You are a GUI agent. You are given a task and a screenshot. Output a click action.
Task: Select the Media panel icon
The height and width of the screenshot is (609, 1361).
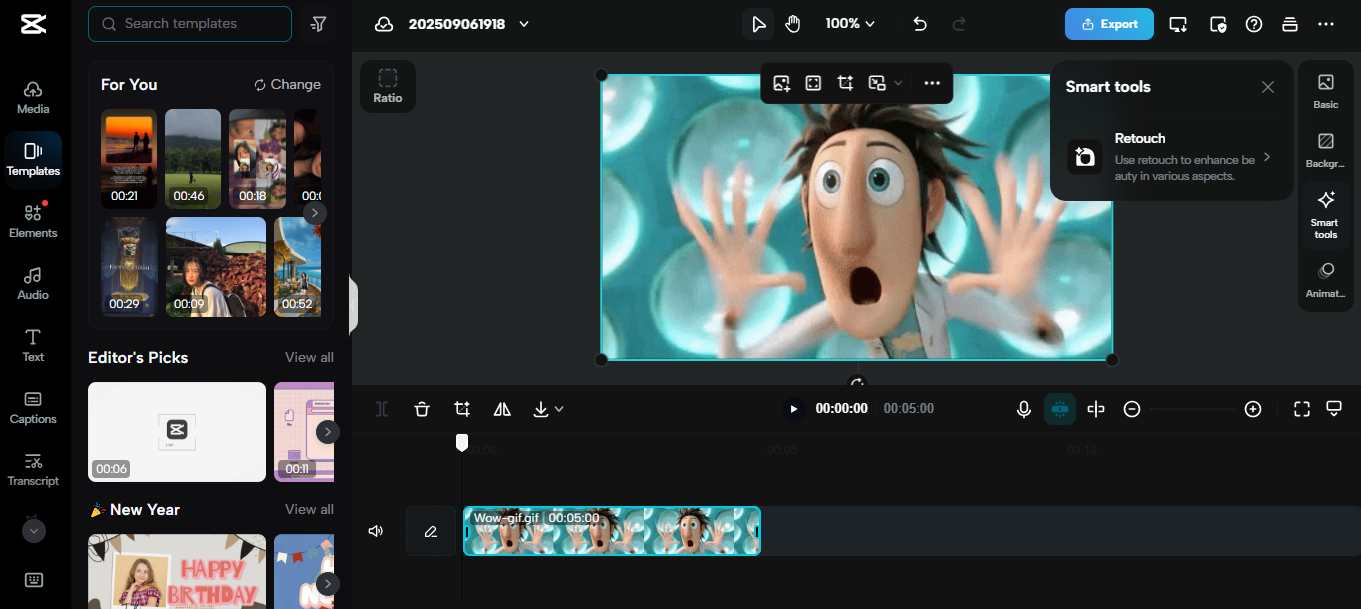(x=33, y=97)
